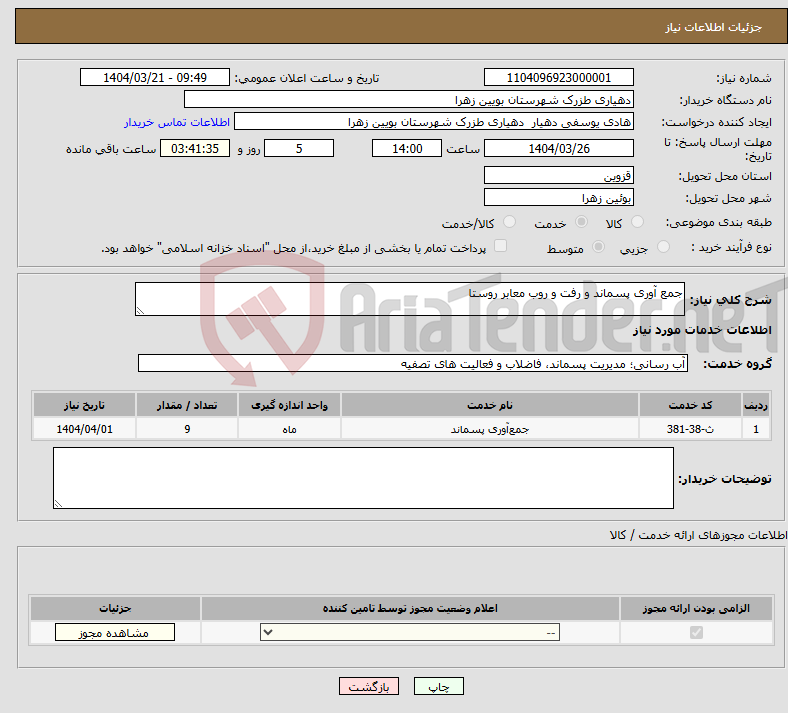Toggle the الزامی بودن ارائه مجوز checkbox
Image resolution: width=788 pixels, height=713 pixels.
coord(696,633)
